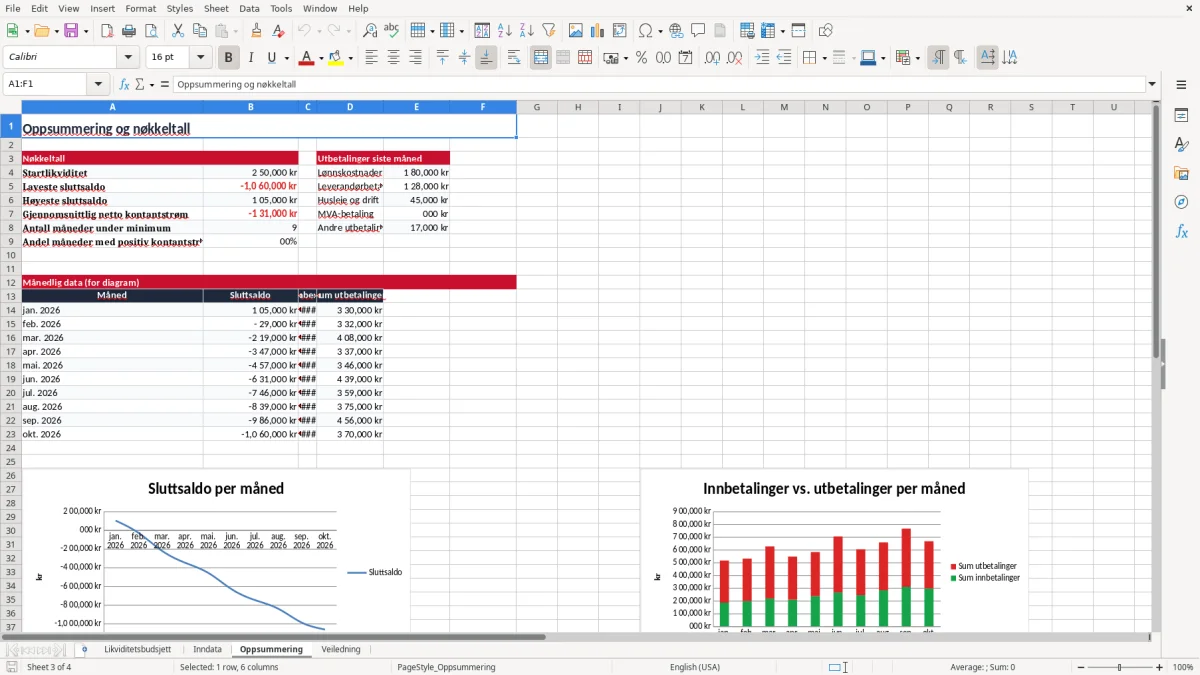The height and width of the screenshot is (675, 1200).
Task: Toggle Align Right
Action: click(415, 58)
